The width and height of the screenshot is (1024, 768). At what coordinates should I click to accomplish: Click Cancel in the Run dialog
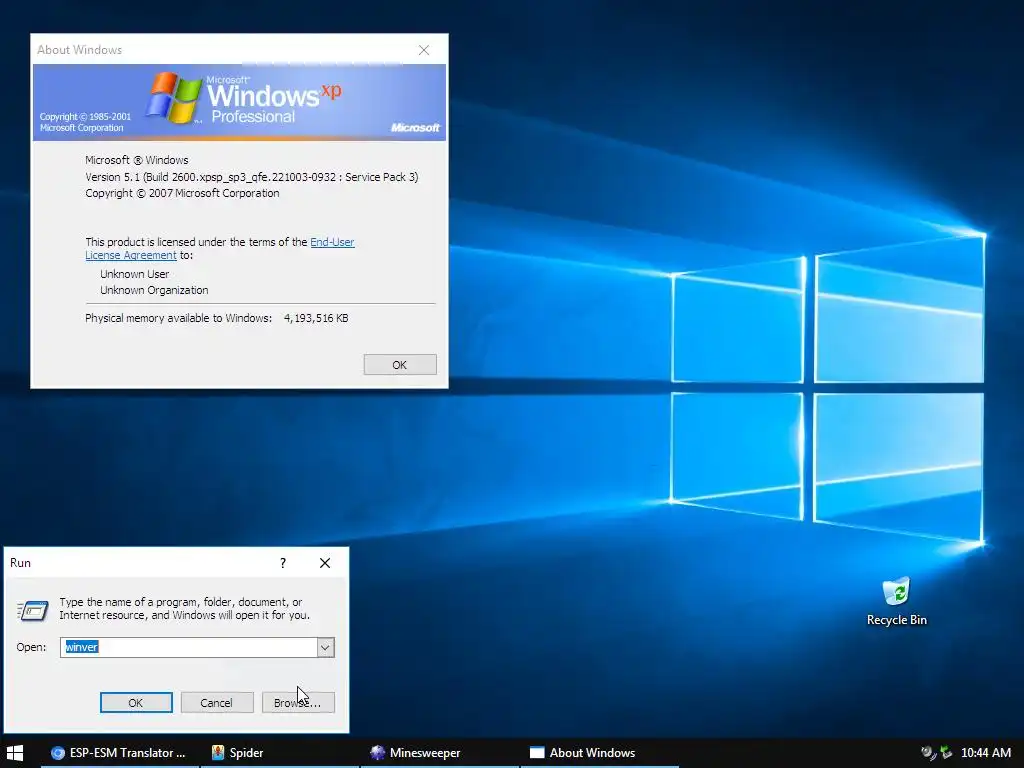pyautogui.click(x=216, y=703)
